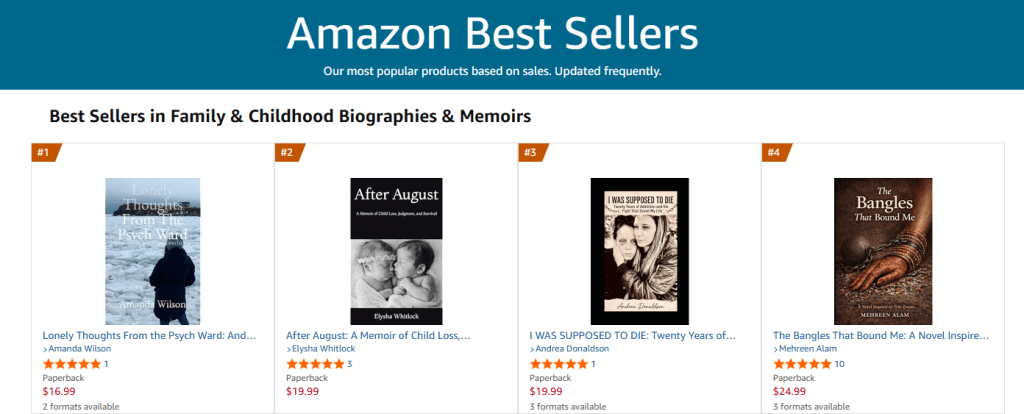This screenshot has height=414, width=1024.
Task: Click After August: A Memoir title link
Action: pyautogui.click(x=378, y=335)
